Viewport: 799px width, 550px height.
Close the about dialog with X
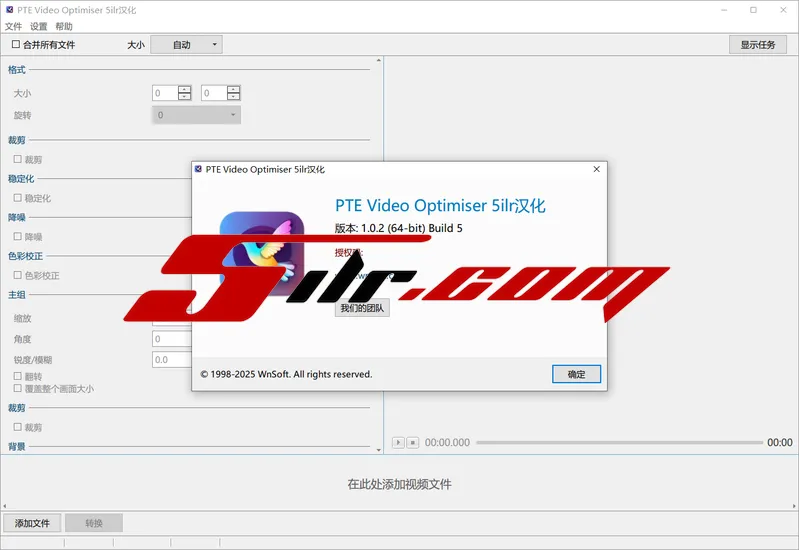point(597,169)
